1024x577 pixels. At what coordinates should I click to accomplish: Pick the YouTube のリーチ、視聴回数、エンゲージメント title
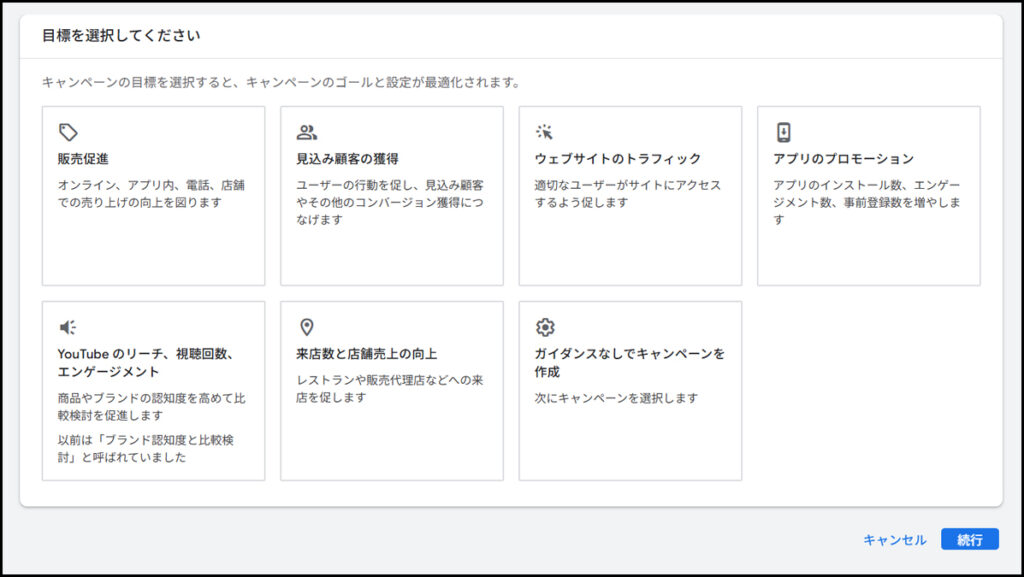click(x=146, y=362)
